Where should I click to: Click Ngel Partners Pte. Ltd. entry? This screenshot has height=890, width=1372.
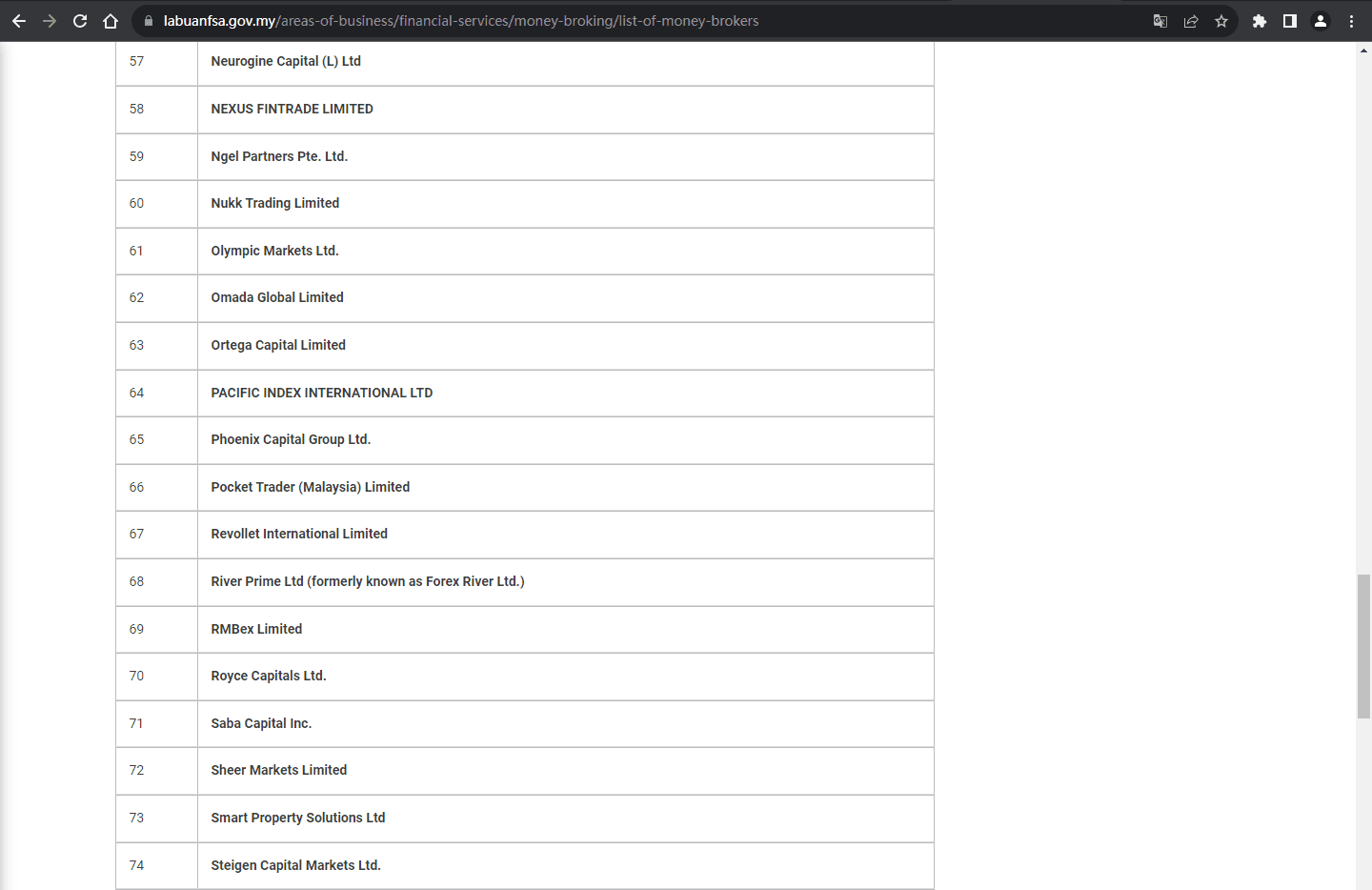coord(279,156)
